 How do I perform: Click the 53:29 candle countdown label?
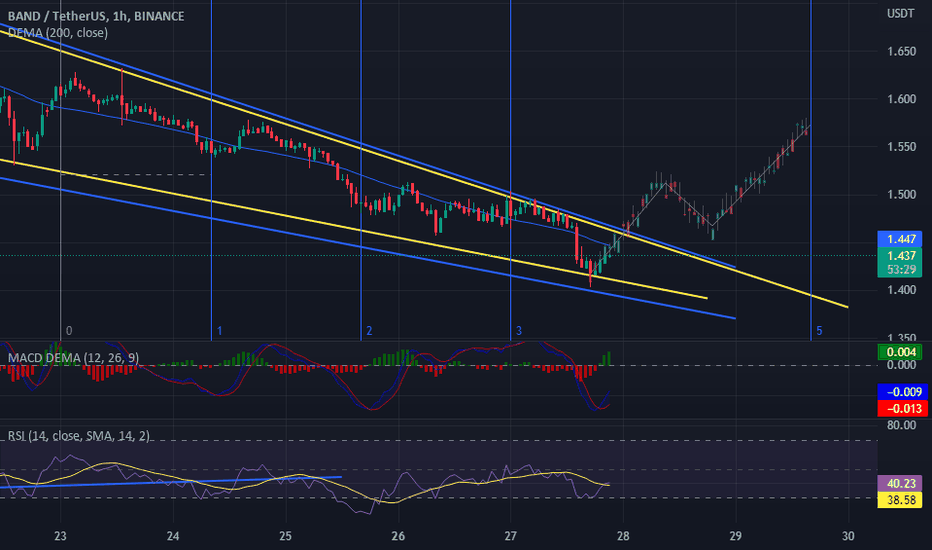coord(900,269)
